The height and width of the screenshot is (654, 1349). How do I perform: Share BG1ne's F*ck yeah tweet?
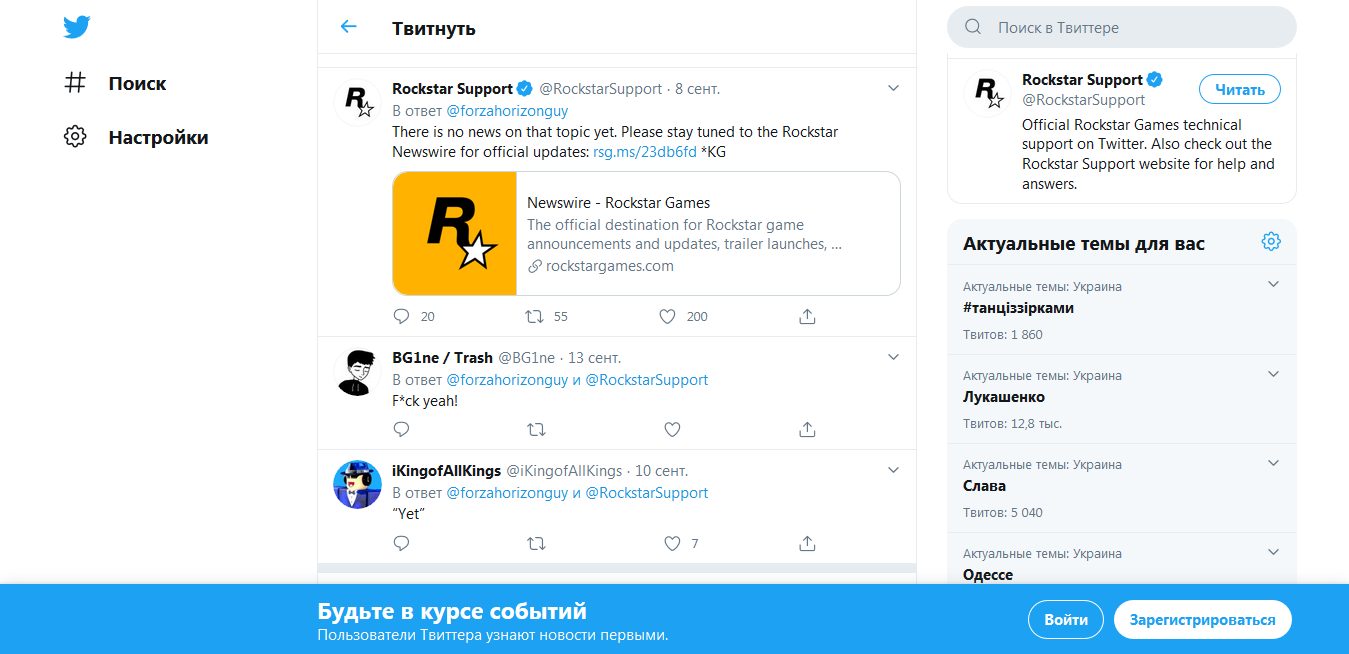807,429
